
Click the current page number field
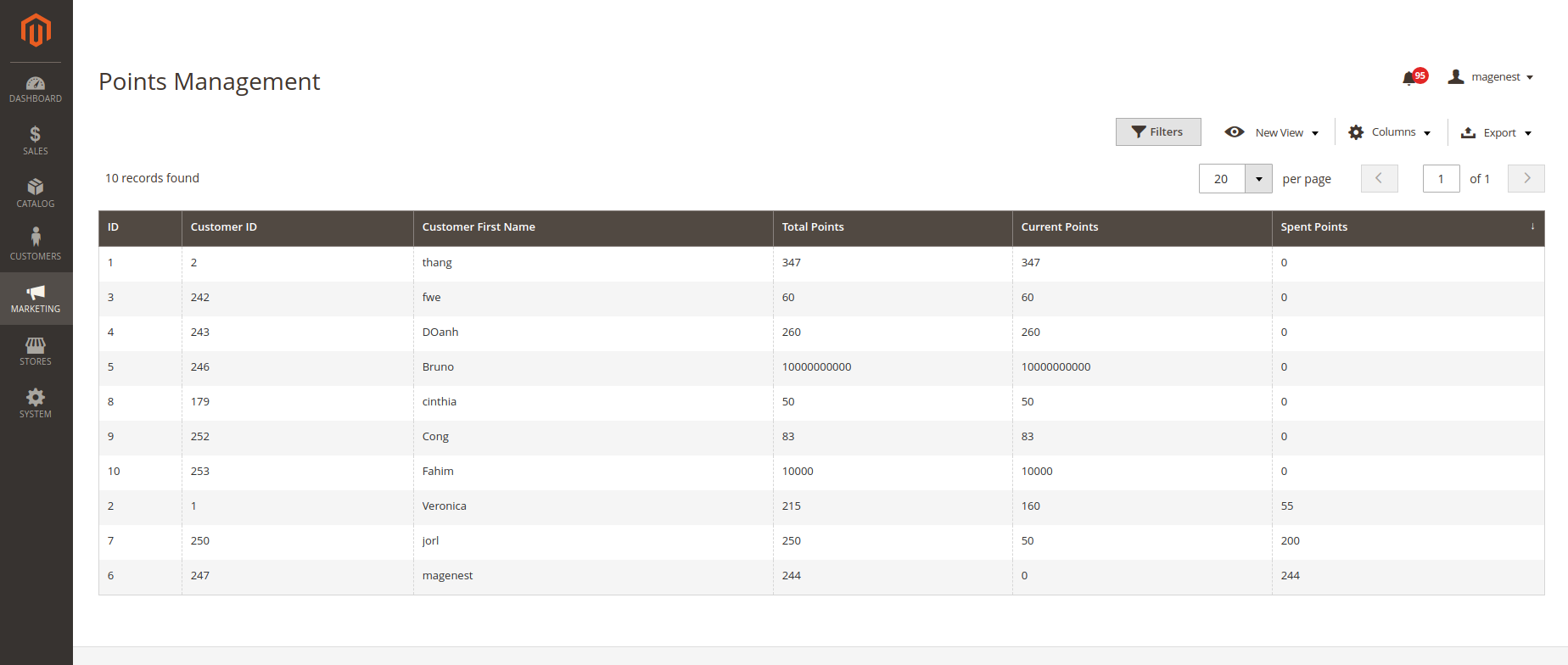click(x=1441, y=179)
